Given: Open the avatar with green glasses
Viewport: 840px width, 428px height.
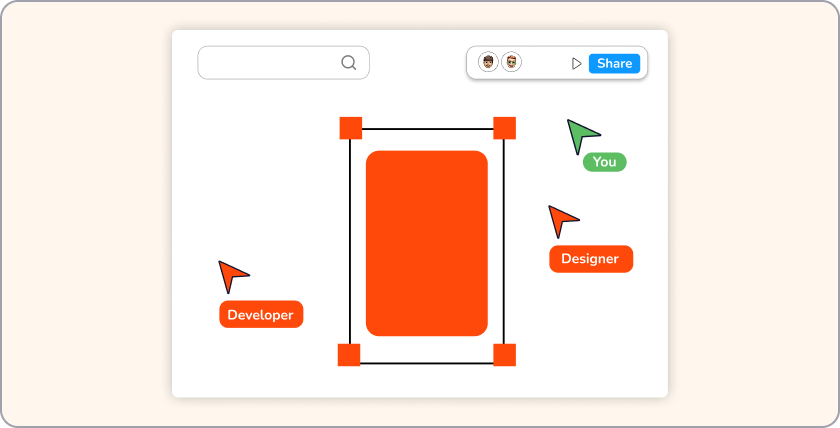Looking at the screenshot, I should (x=511, y=63).
